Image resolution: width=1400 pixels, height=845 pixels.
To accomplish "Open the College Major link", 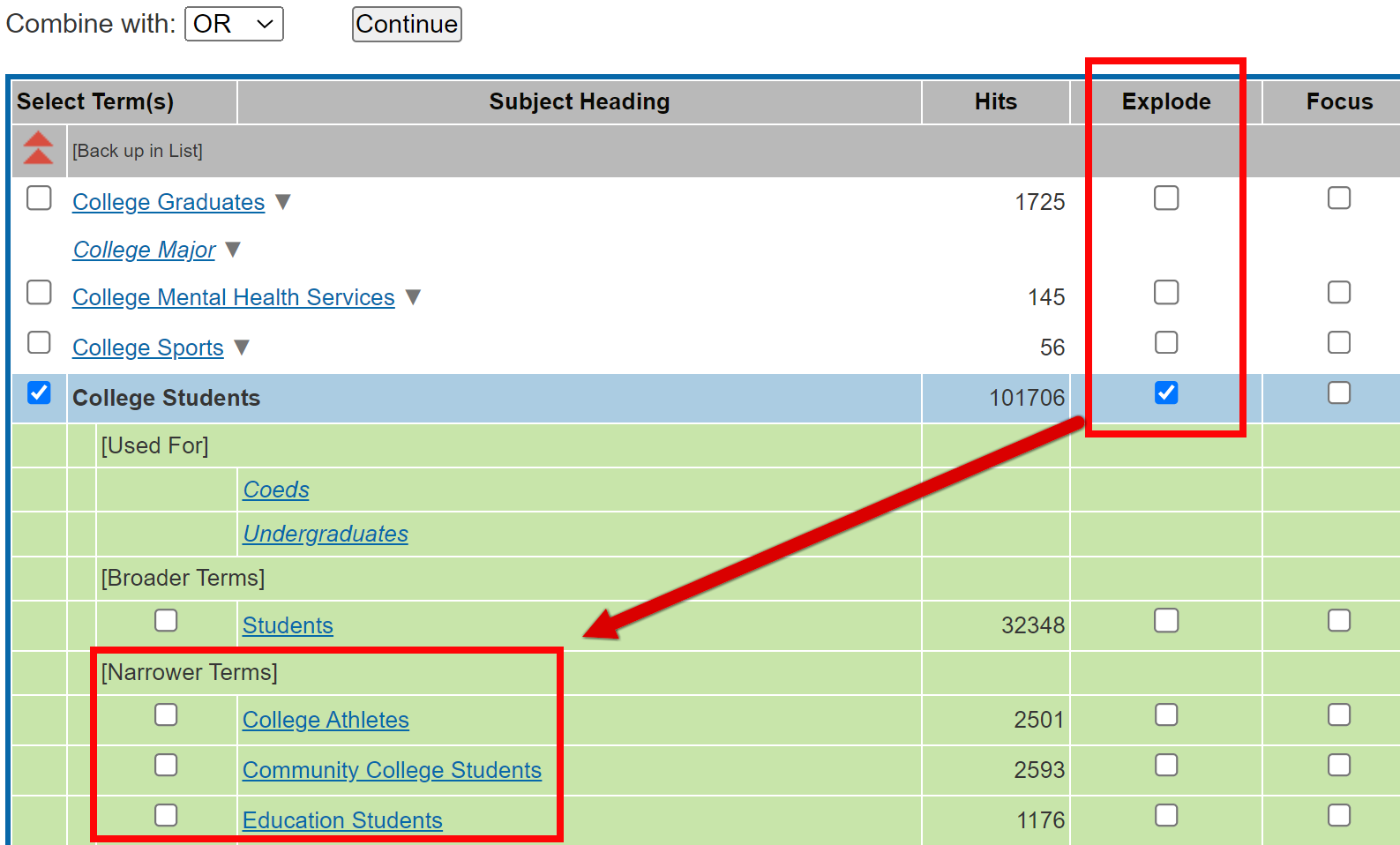I will (x=144, y=250).
